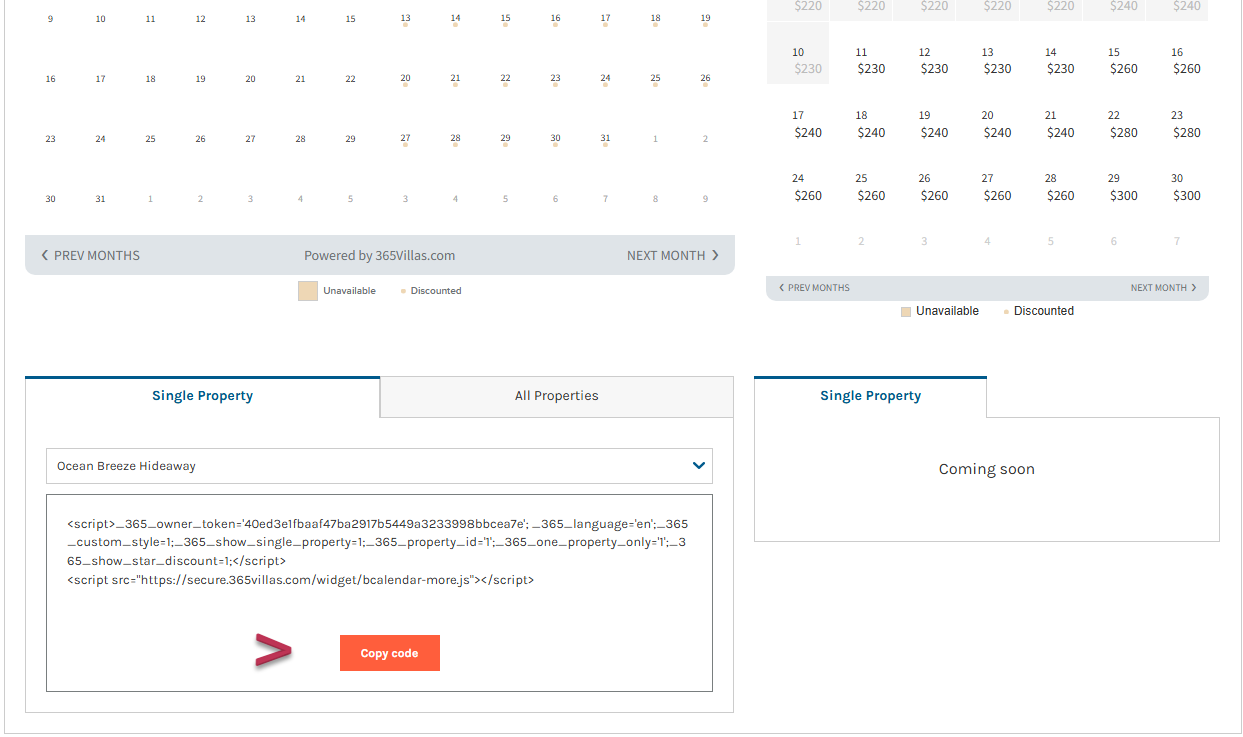1243x737 pixels.
Task: Select day 30 priced $300
Action: tap(1186, 187)
